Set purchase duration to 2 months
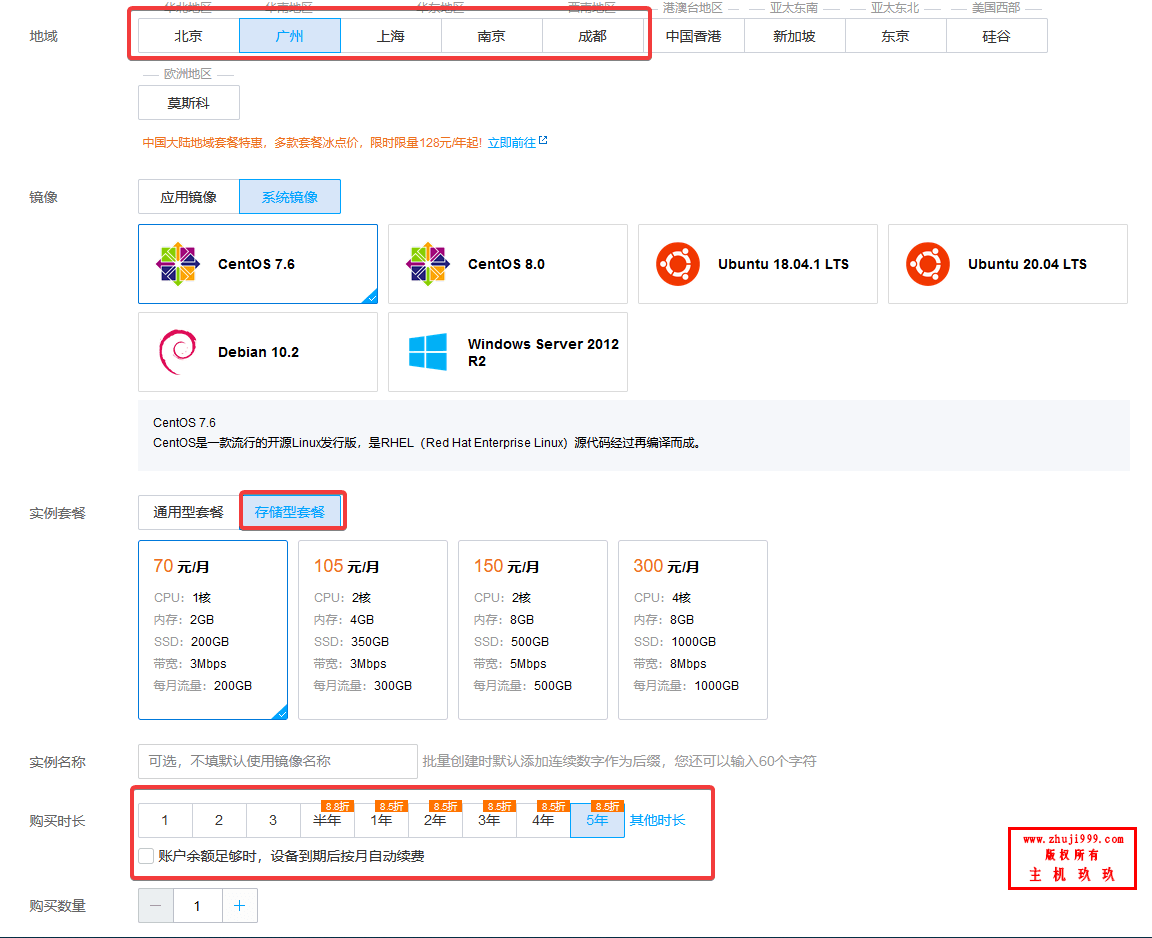The height and width of the screenshot is (938, 1152). [219, 820]
